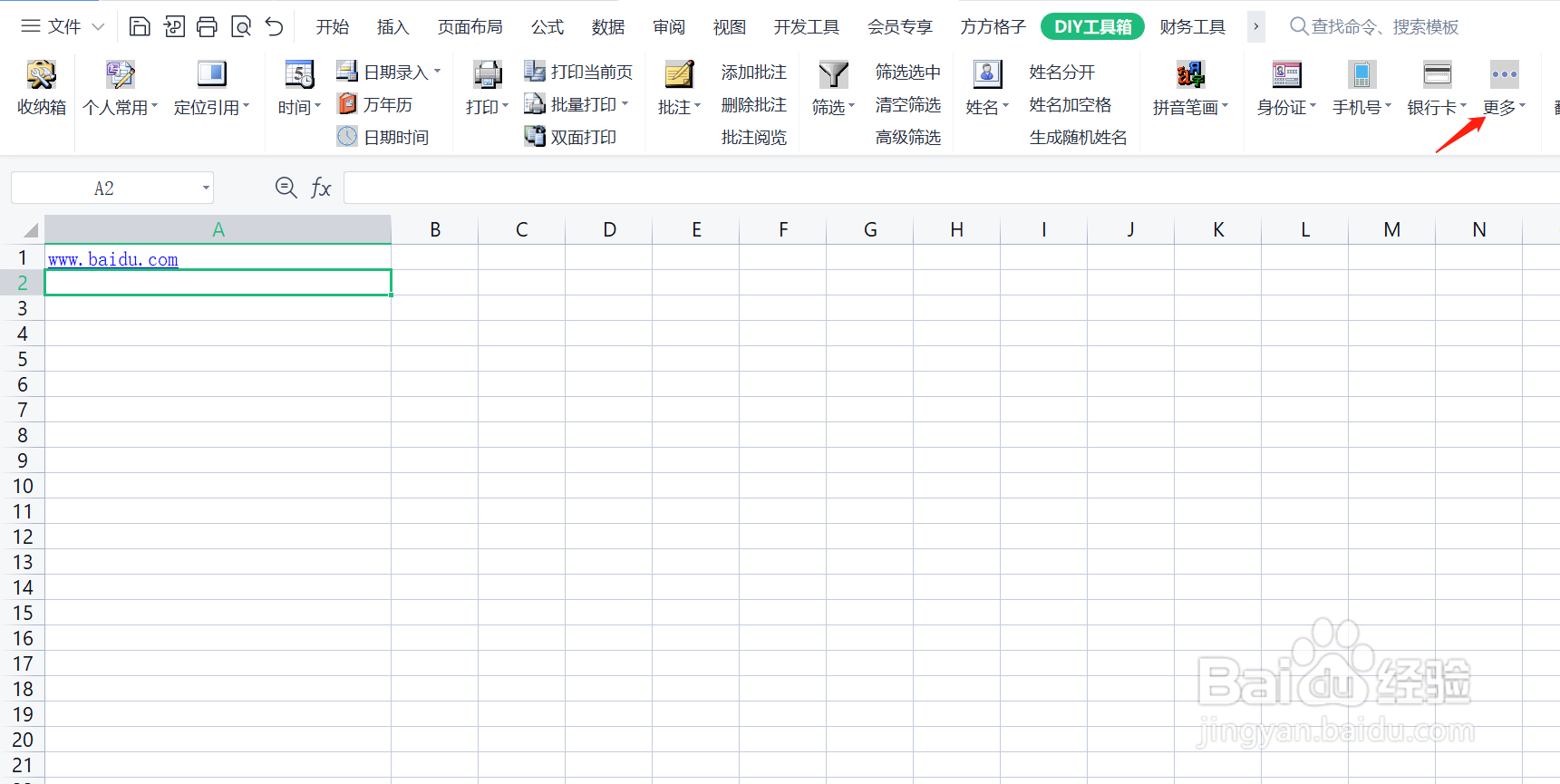Image resolution: width=1560 pixels, height=784 pixels.
Task: Click the 双面打印 icon
Action: pyautogui.click(x=534, y=136)
